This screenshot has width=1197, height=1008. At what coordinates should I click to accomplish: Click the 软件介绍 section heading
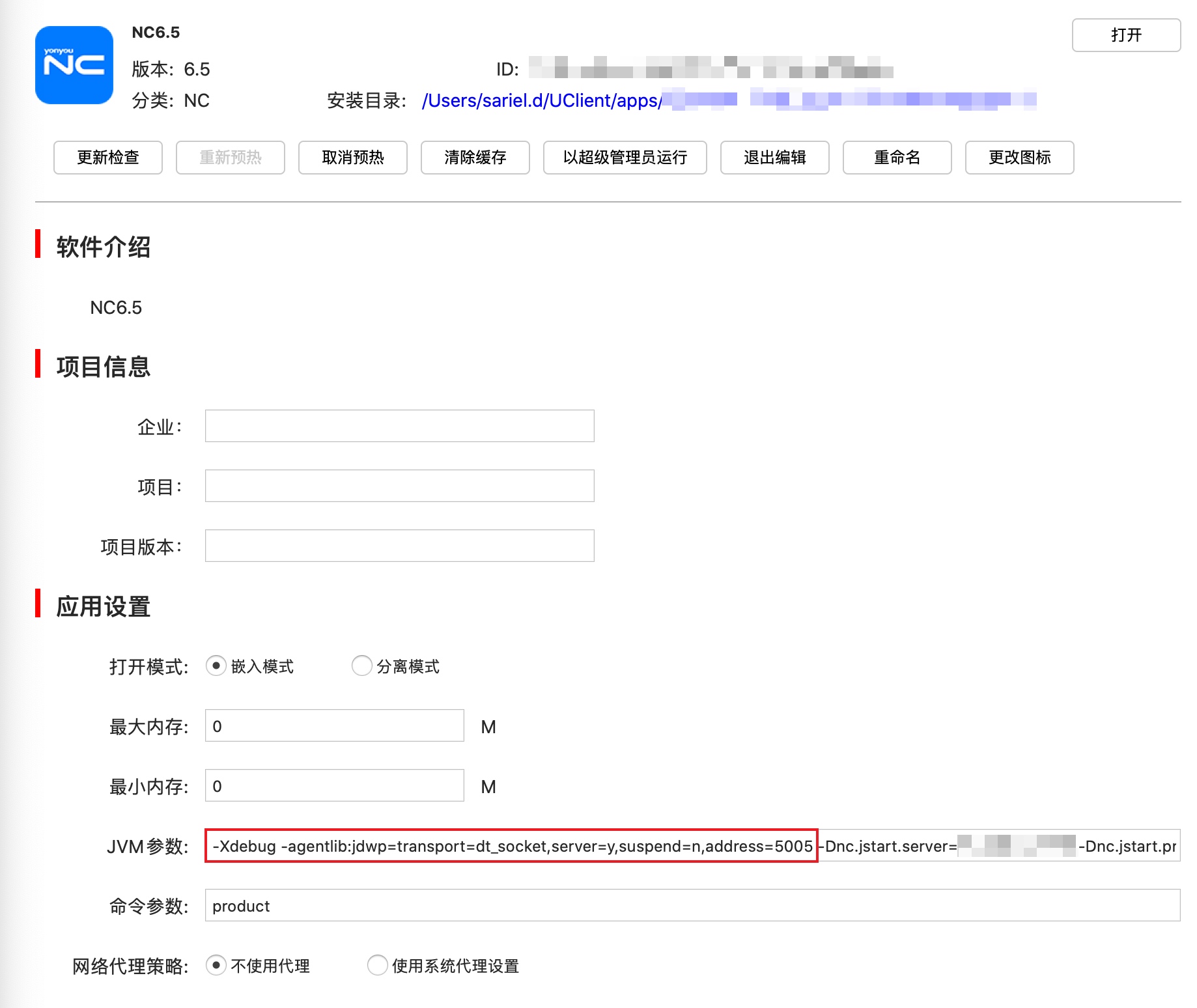pos(104,247)
